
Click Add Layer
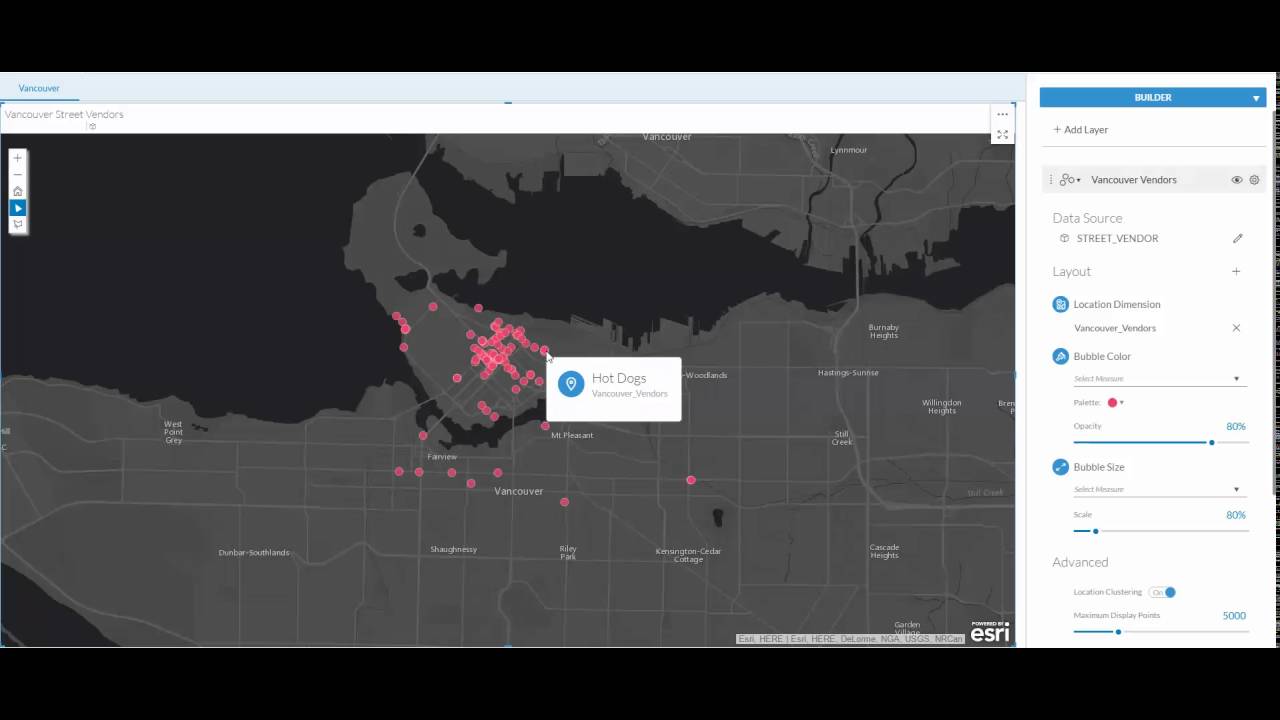1080,130
